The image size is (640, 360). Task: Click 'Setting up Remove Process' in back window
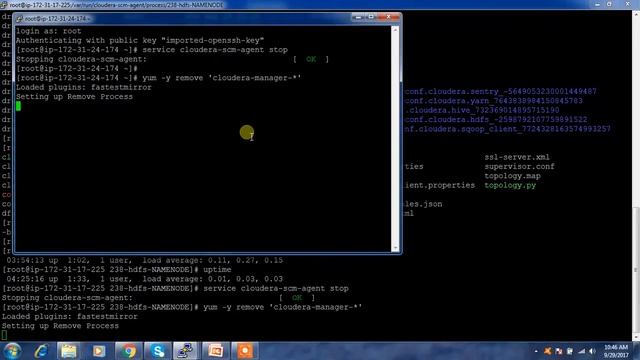coord(60,326)
